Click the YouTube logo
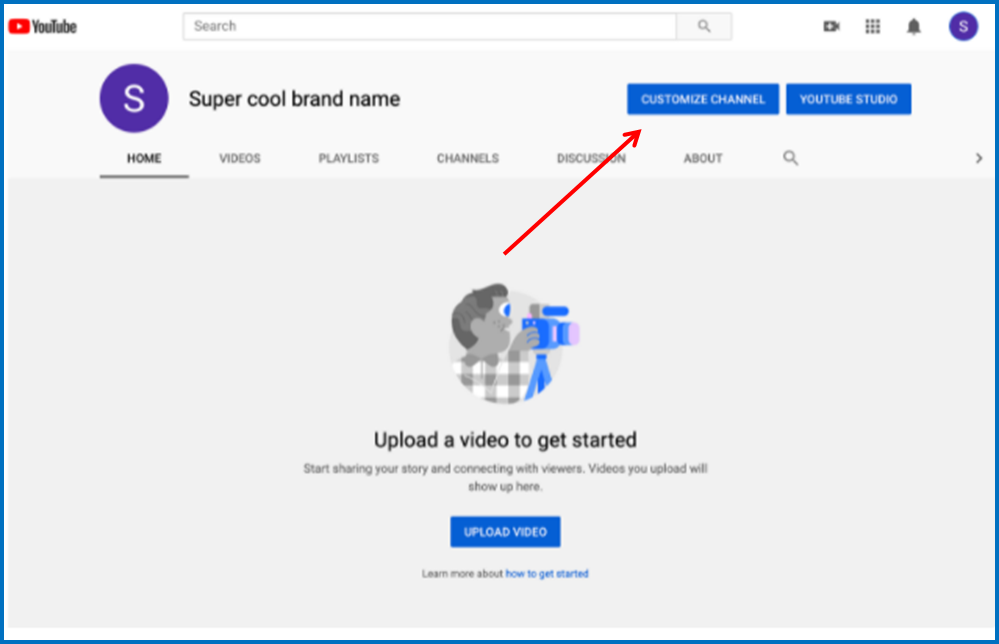Image resolution: width=999 pixels, height=644 pixels. (42, 26)
